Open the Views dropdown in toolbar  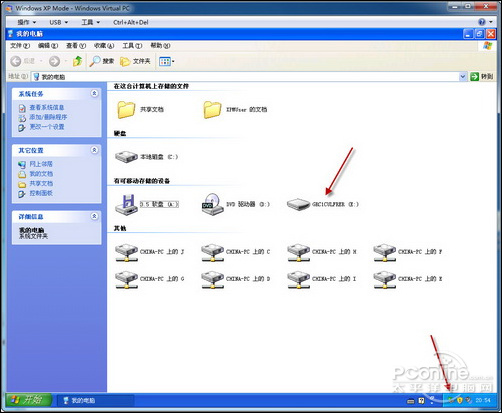[x=167, y=61]
